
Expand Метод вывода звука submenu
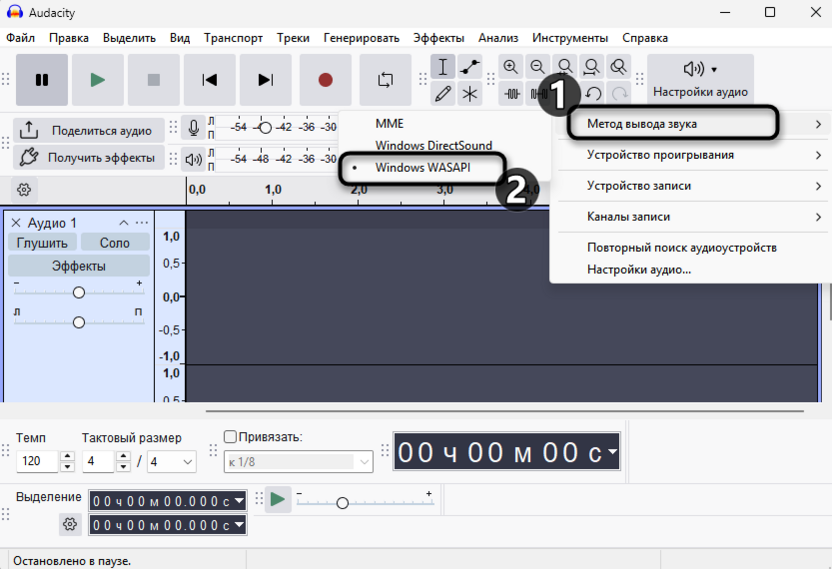click(692, 124)
